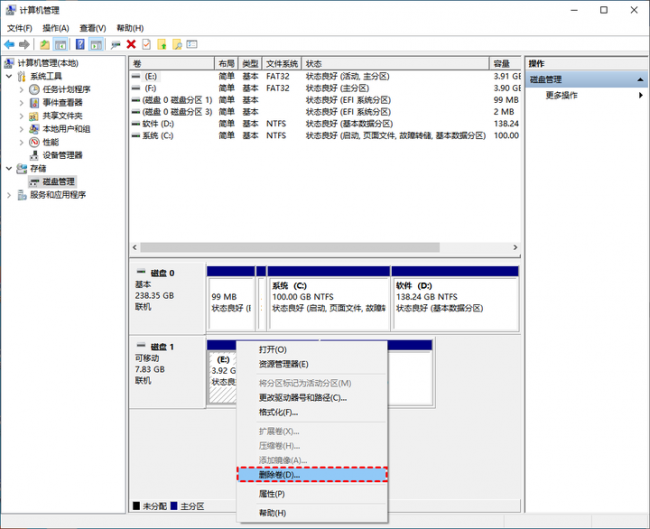The height and width of the screenshot is (529, 650).
Task: Click the blue Back arrow in toolbar
Action: (x=9, y=44)
